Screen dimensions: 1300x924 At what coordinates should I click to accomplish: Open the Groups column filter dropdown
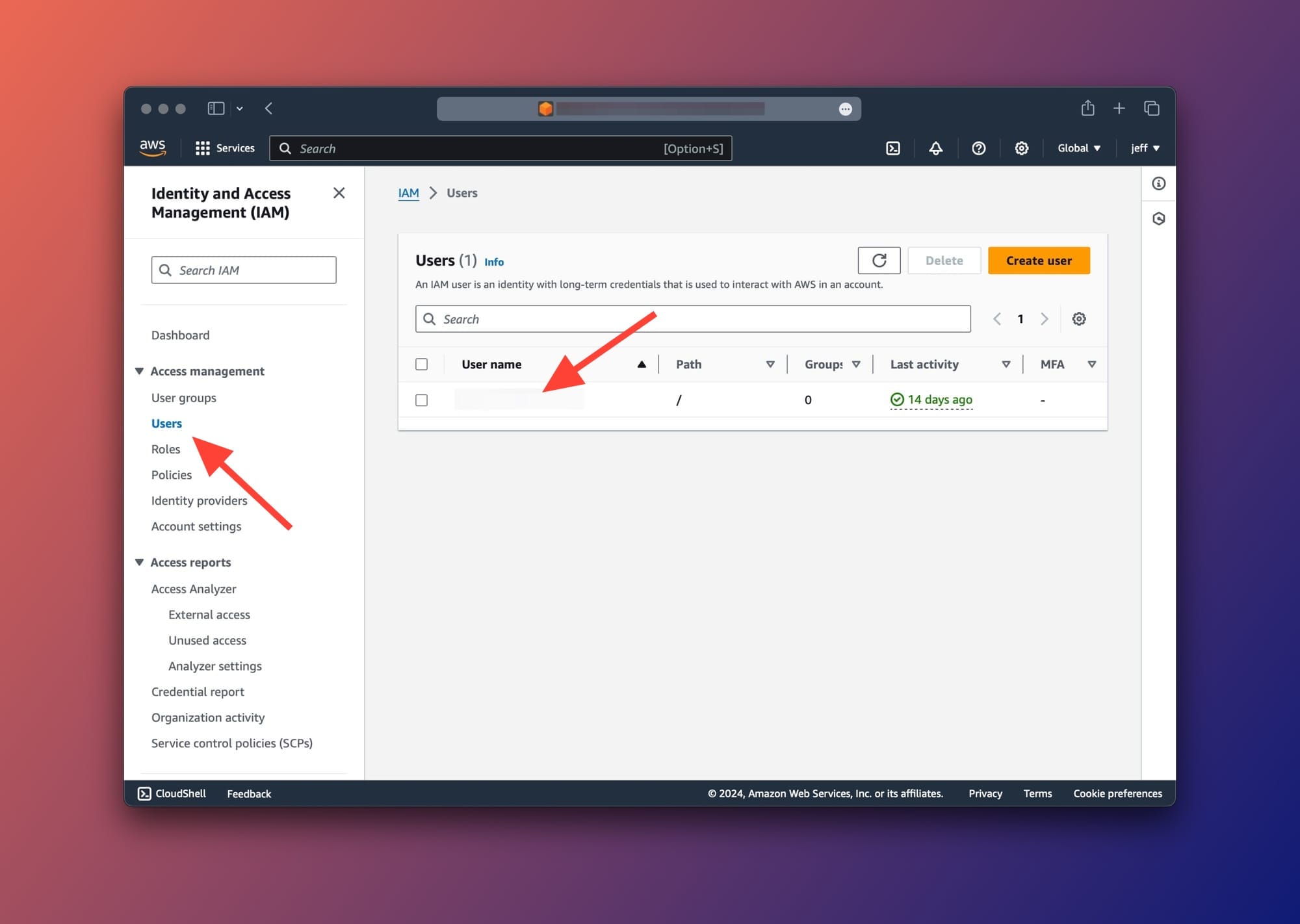[x=857, y=364]
